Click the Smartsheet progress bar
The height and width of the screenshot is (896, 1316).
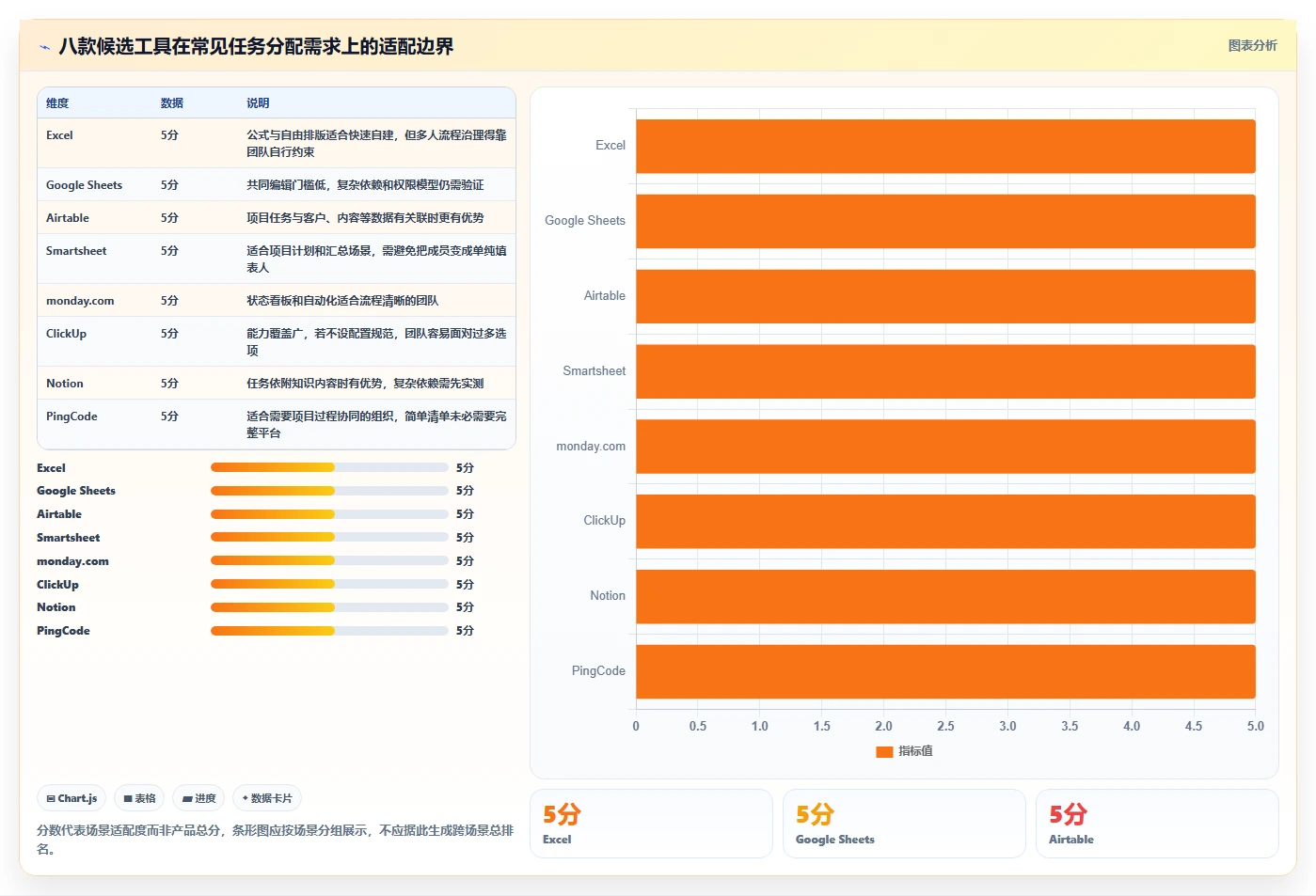pyautogui.click(x=329, y=537)
